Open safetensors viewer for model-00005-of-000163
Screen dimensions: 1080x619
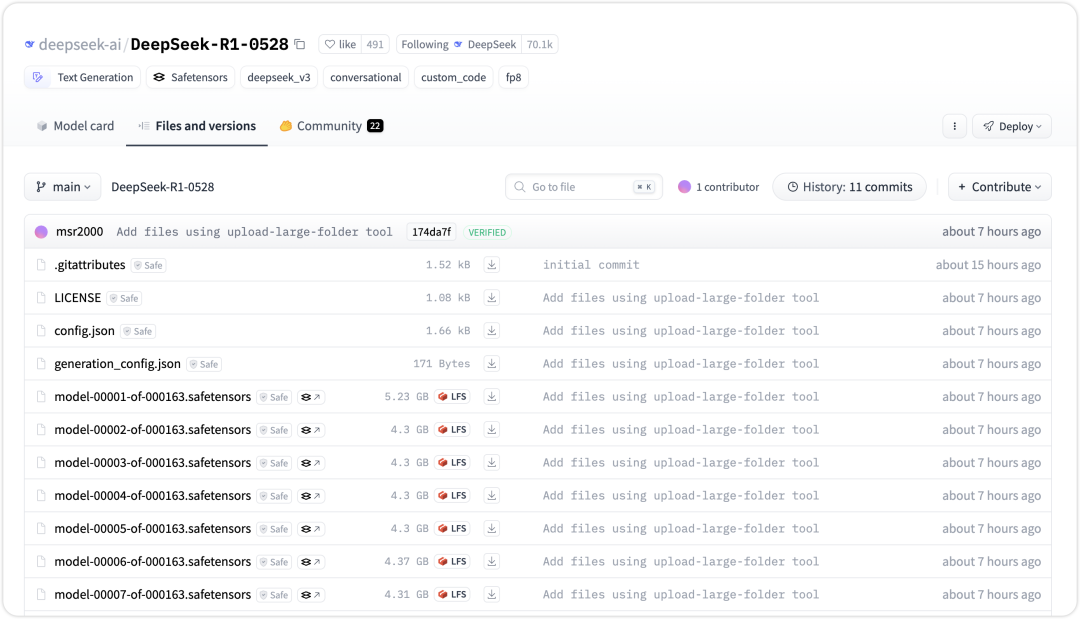[311, 529]
